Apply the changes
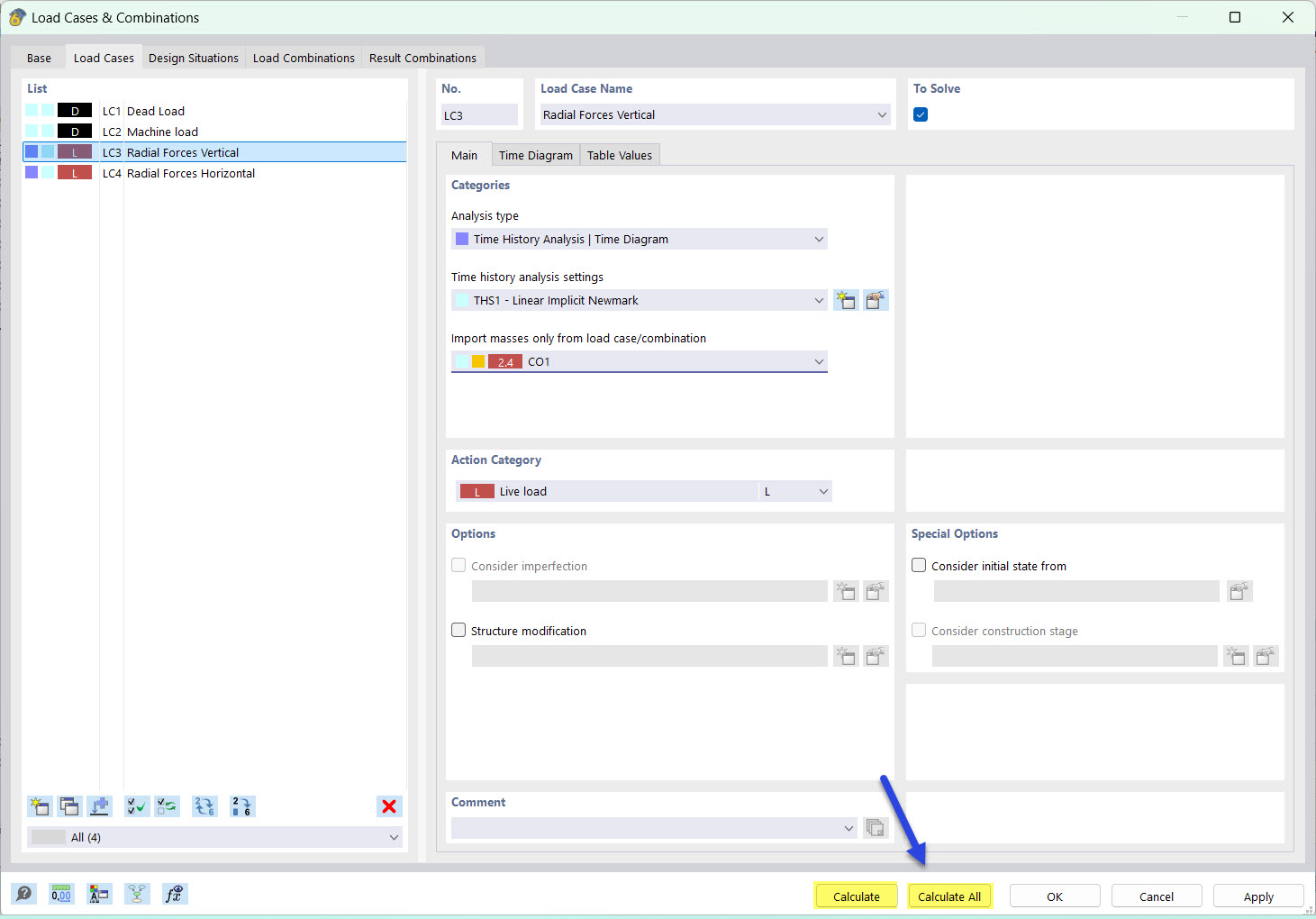1316x919 pixels. pos(1257,896)
